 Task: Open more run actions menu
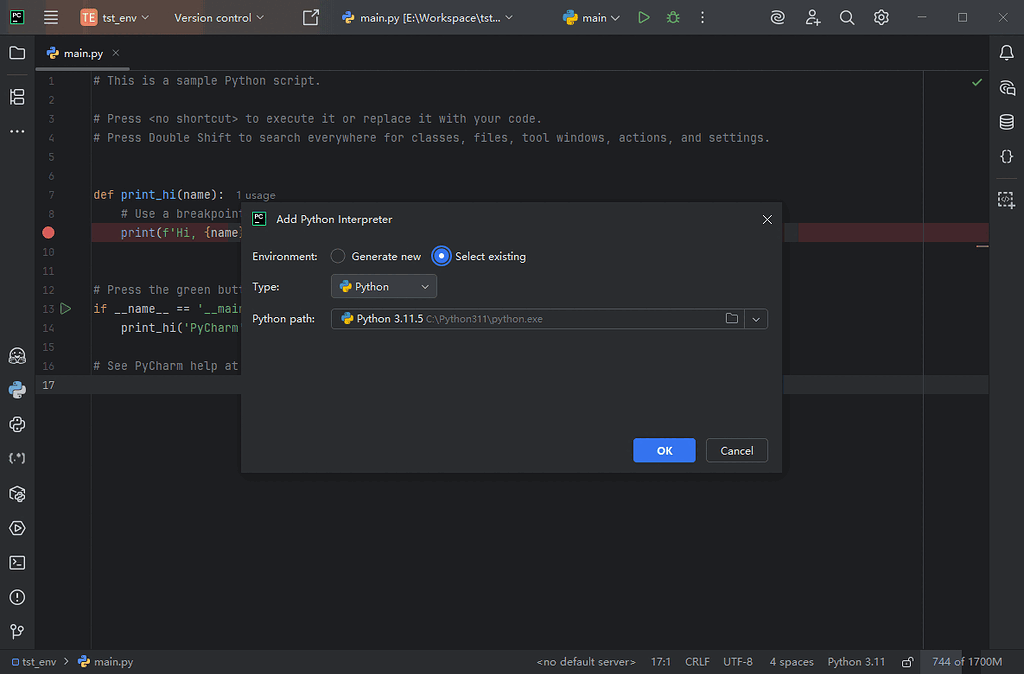click(x=703, y=18)
